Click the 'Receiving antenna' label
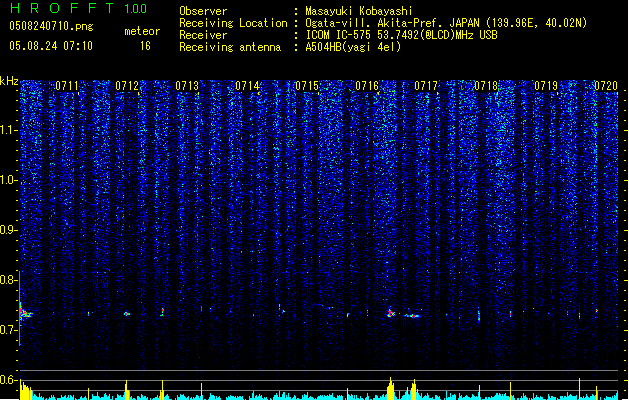 coord(230,47)
